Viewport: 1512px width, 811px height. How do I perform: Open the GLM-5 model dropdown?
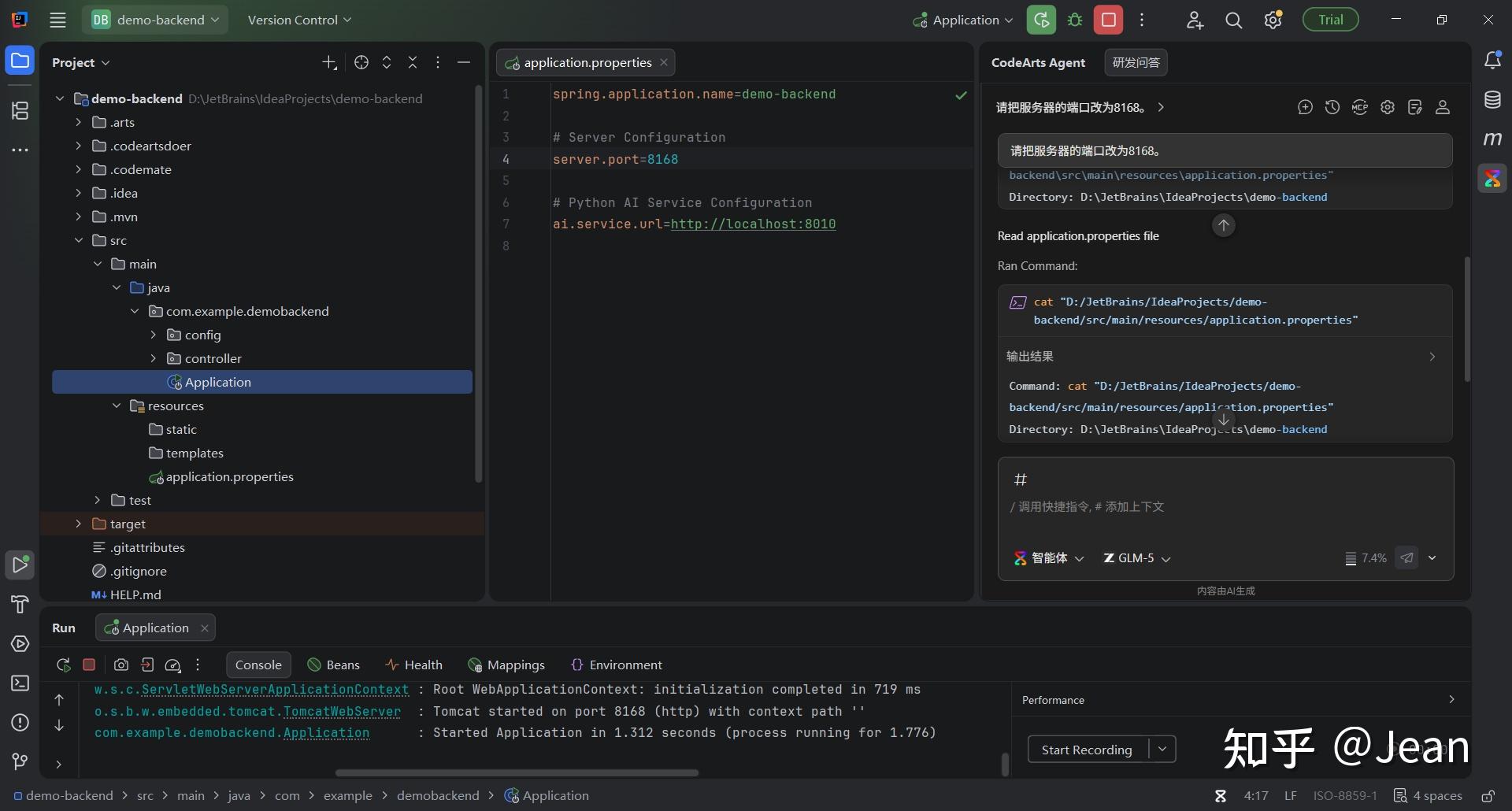coord(1136,557)
